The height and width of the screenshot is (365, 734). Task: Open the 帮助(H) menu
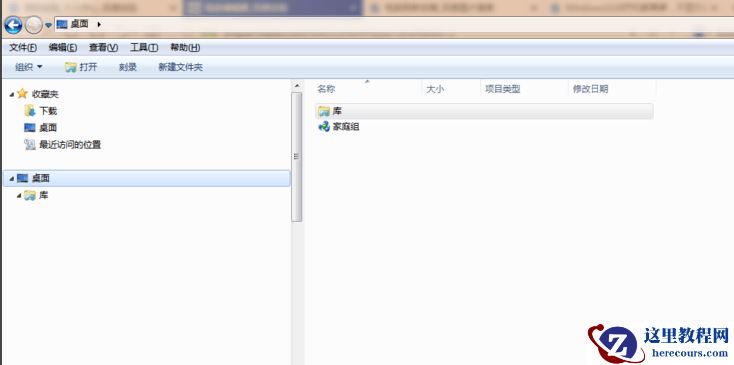pos(185,48)
